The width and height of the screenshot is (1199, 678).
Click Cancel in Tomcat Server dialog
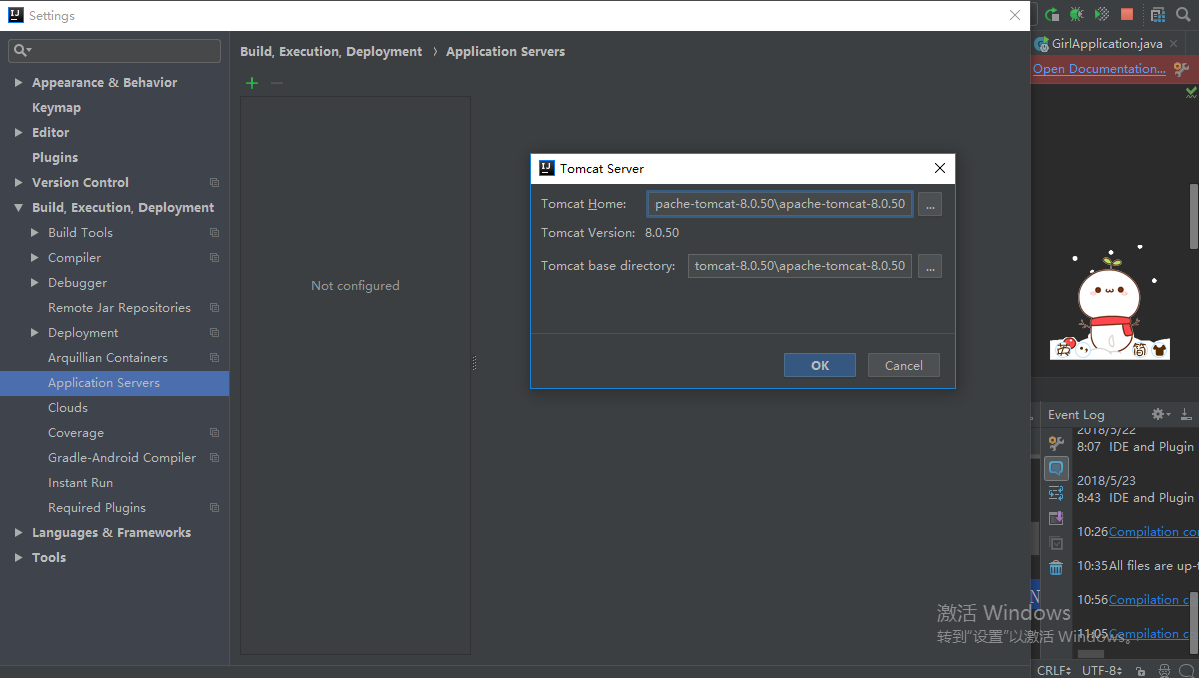click(x=904, y=365)
